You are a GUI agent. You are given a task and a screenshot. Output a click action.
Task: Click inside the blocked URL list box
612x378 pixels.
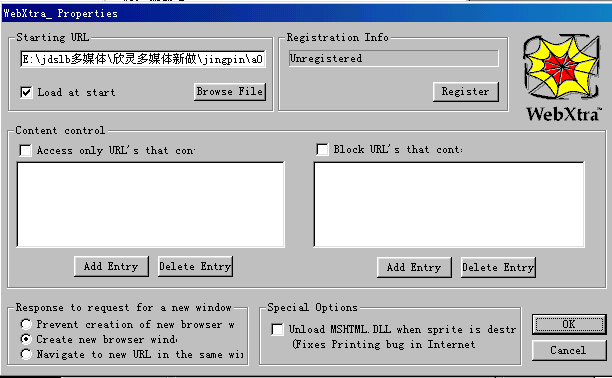tap(449, 205)
